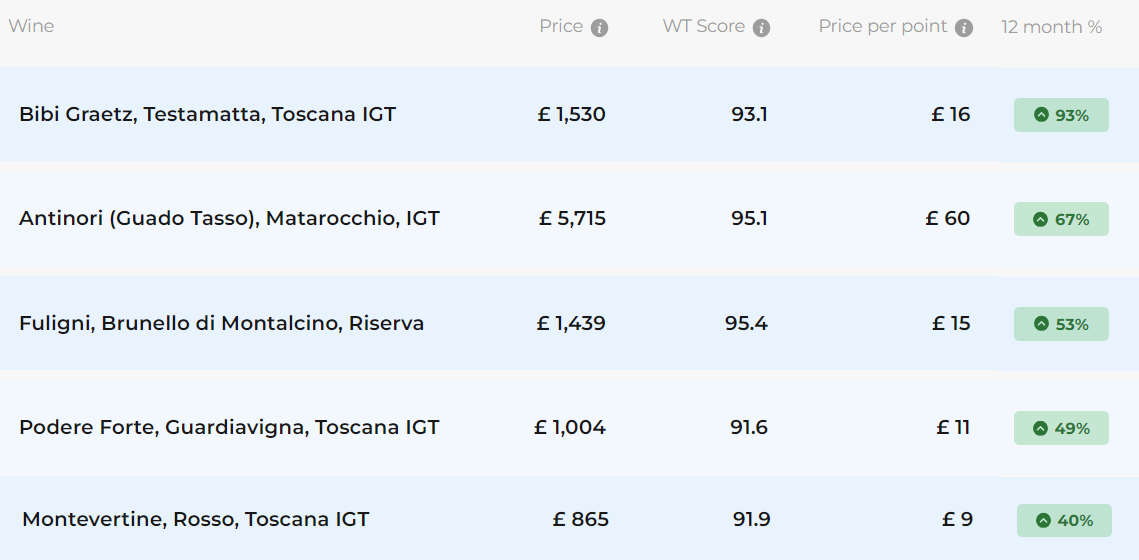Image resolution: width=1139 pixels, height=560 pixels.
Task: Click the £ 5,715 price cell
Action: click(x=572, y=218)
